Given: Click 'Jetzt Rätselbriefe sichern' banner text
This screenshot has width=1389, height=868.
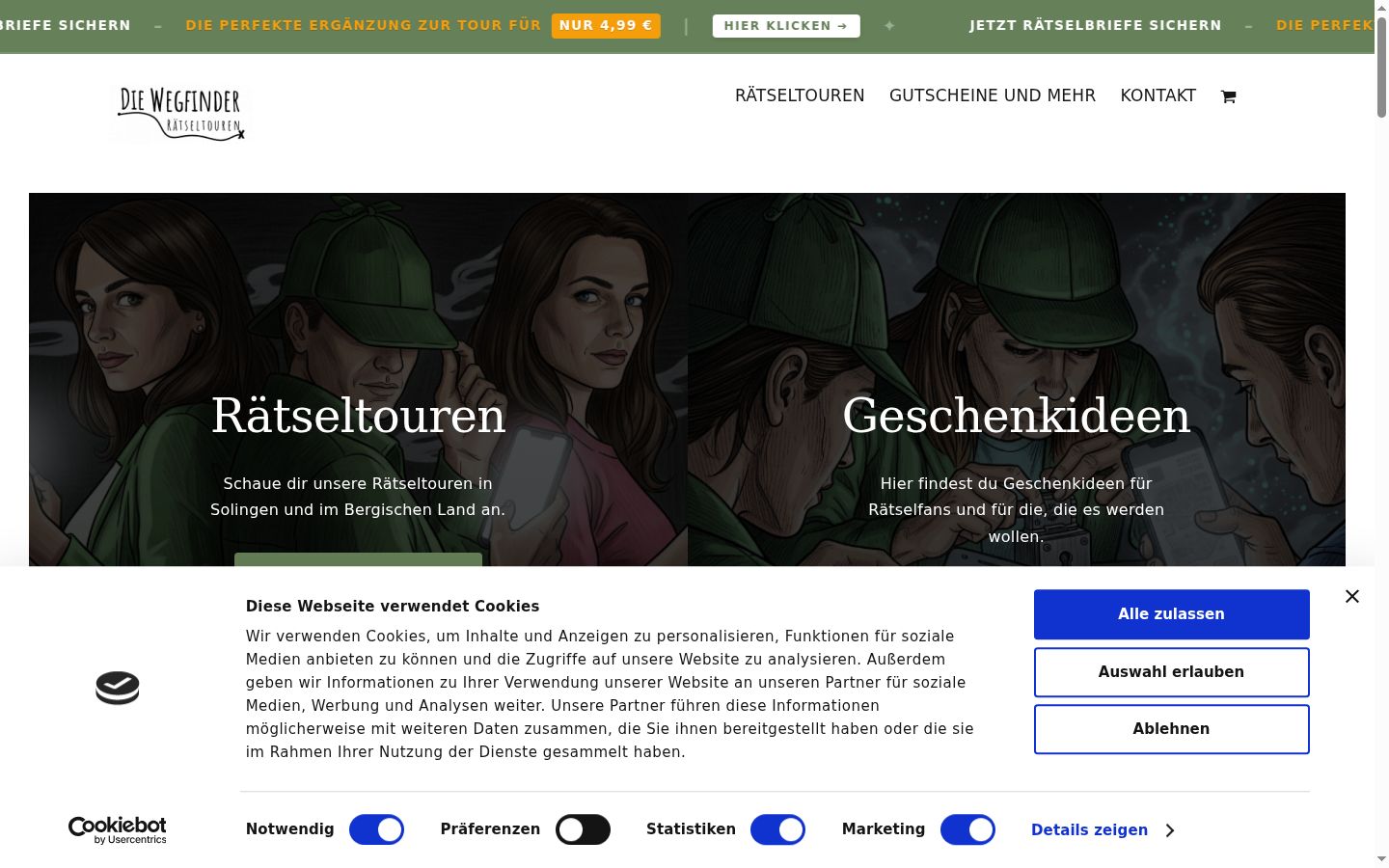Looking at the screenshot, I should click(x=1096, y=26).
